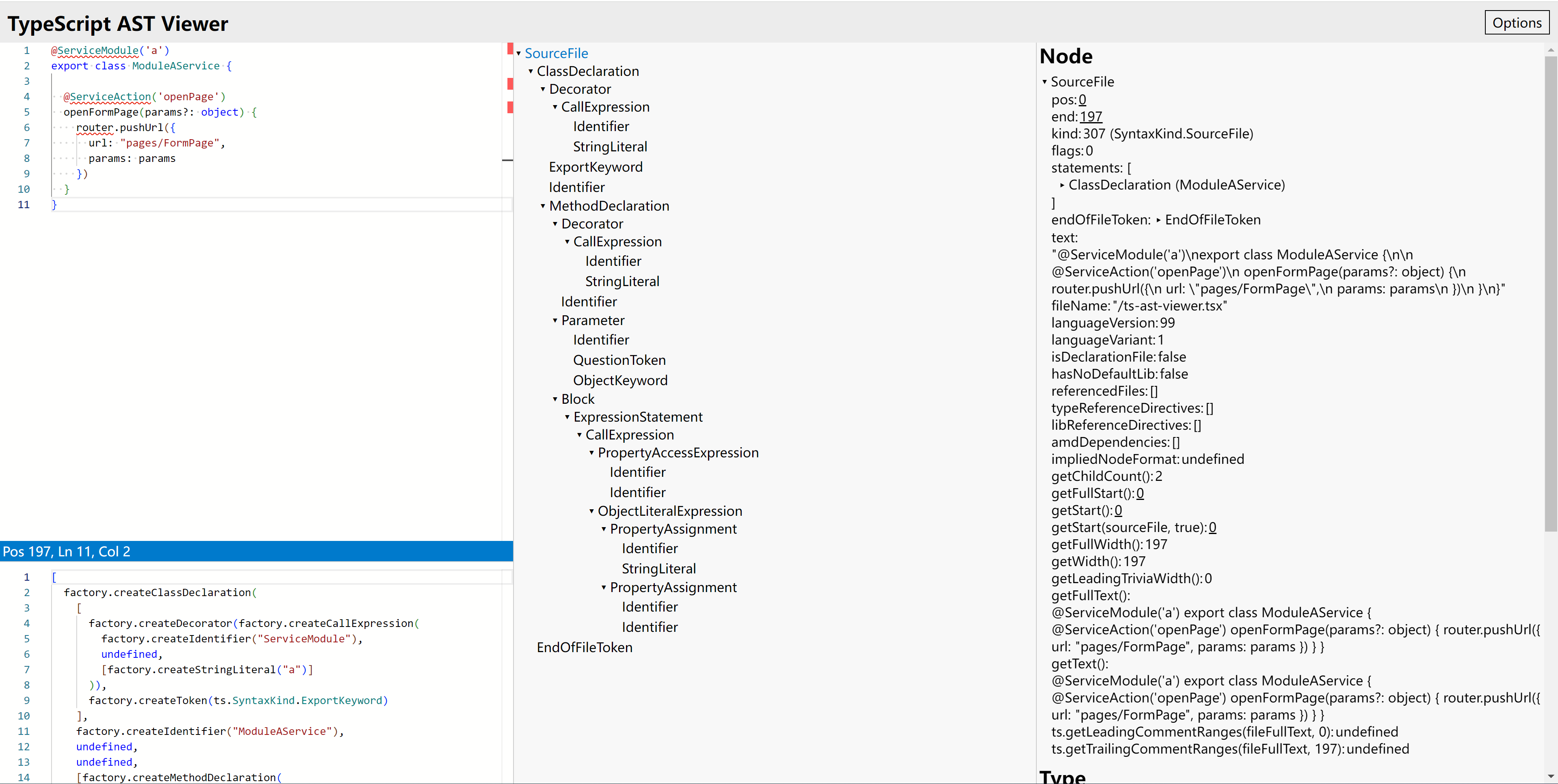Select the Block tree node
This screenshot has height=784, width=1558.
578,399
